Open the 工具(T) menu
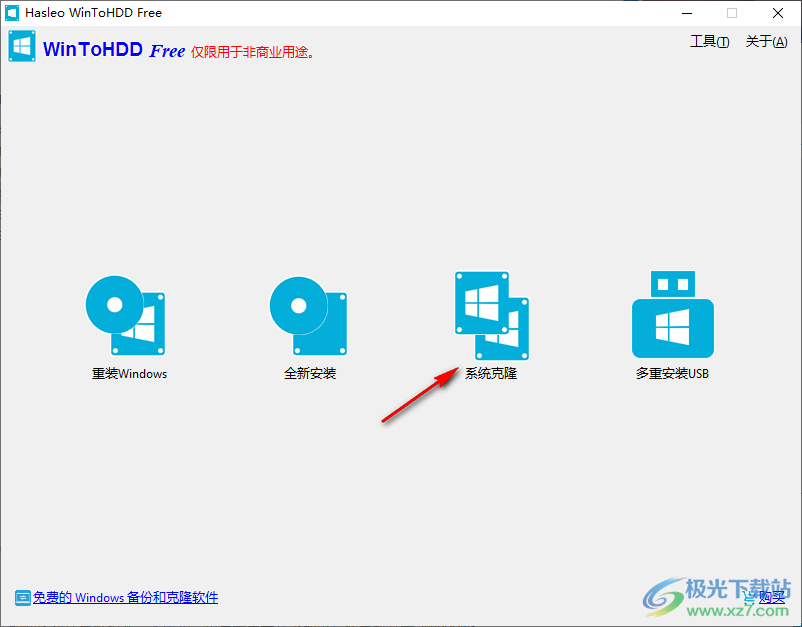This screenshot has height=627, width=802. tap(709, 41)
